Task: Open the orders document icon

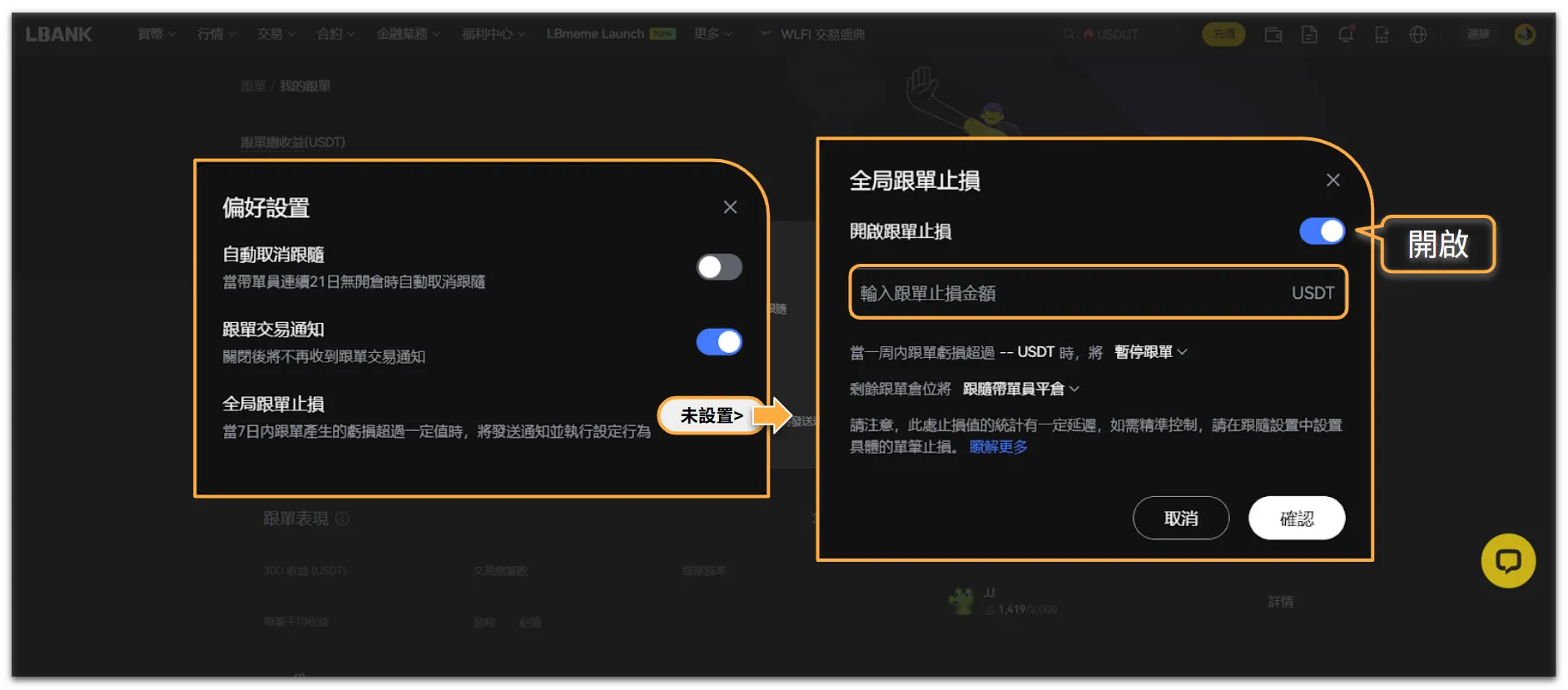Action: click(x=1309, y=34)
